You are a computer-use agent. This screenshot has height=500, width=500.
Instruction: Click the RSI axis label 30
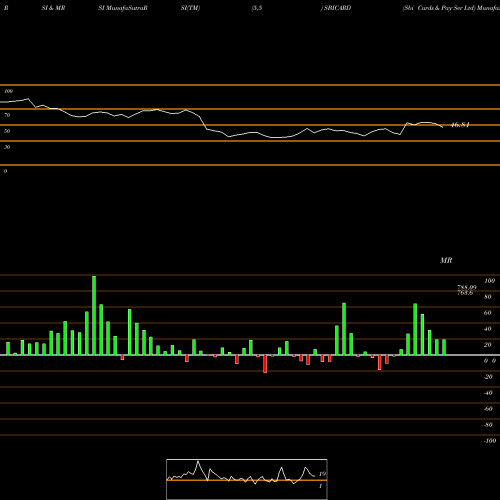7,147
